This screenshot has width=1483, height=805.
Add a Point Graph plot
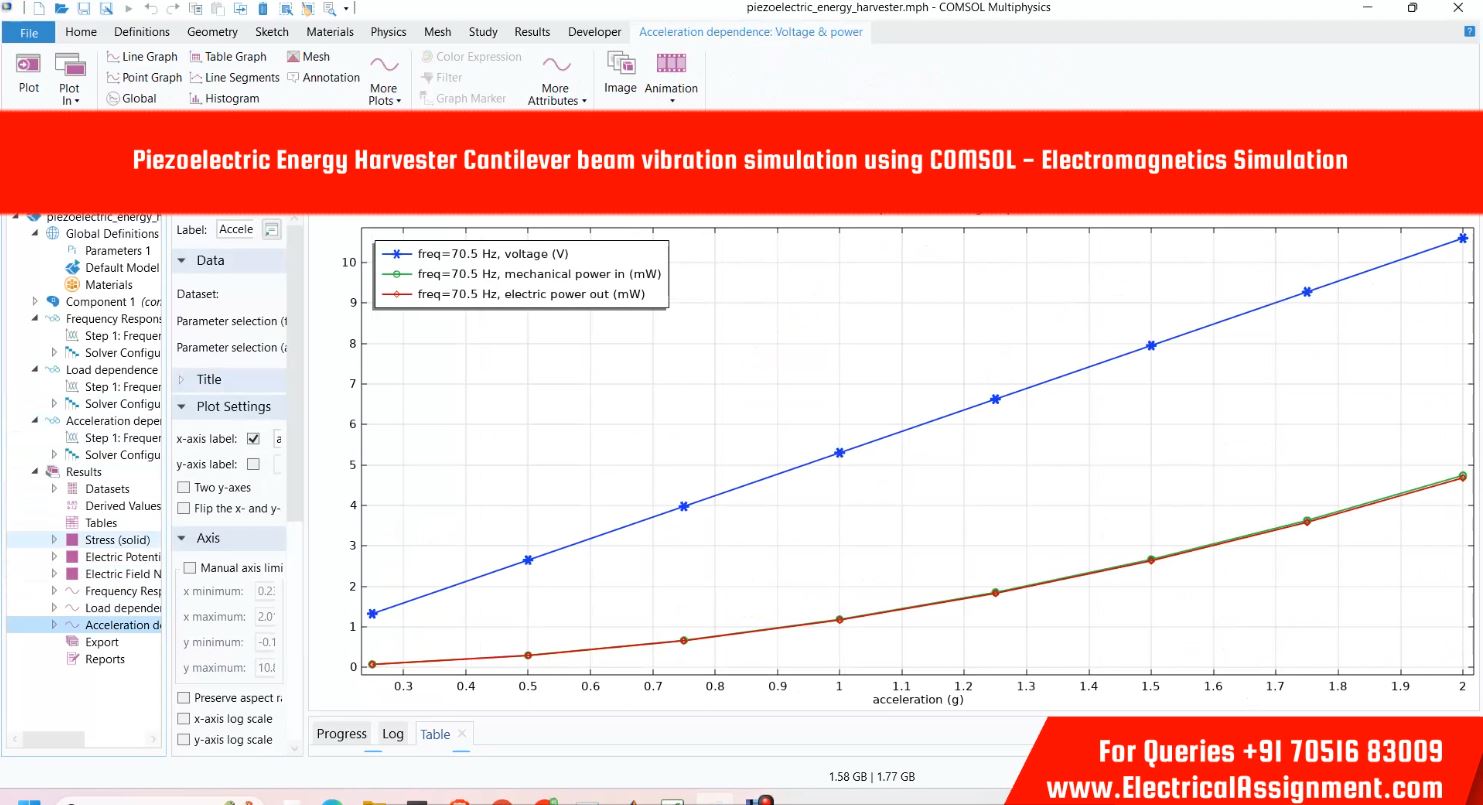click(x=144, y=78)
